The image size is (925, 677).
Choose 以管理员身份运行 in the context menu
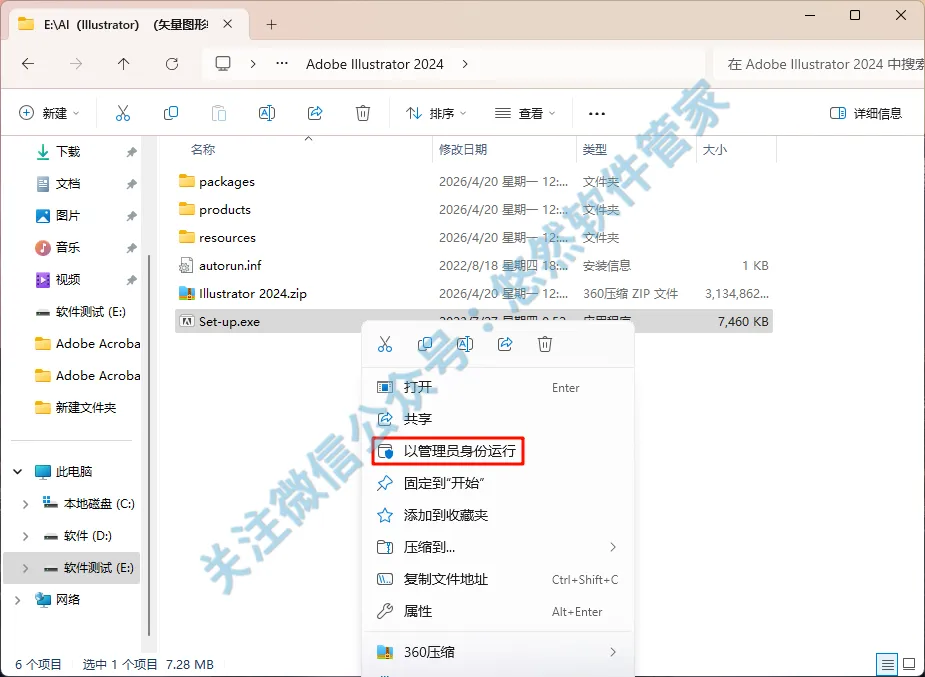tap(498, 451)
